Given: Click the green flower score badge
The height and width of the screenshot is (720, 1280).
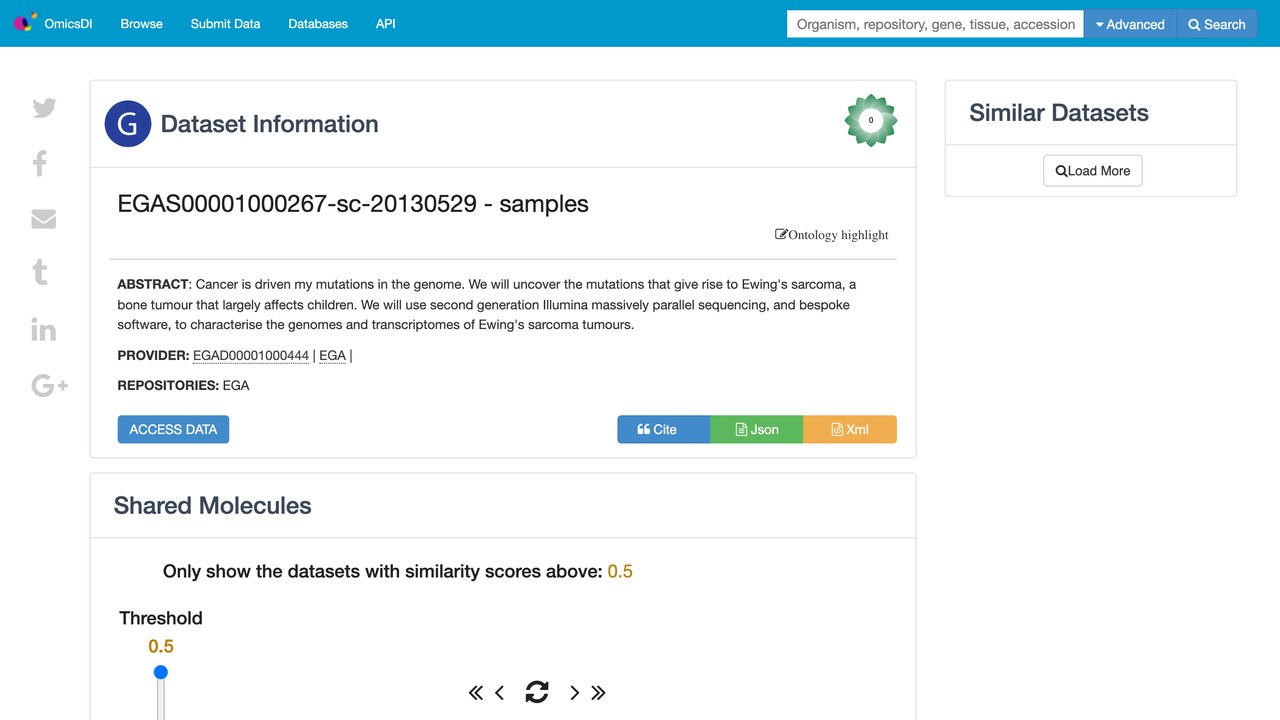Looking at the screenshot, I should click(871, 120).
